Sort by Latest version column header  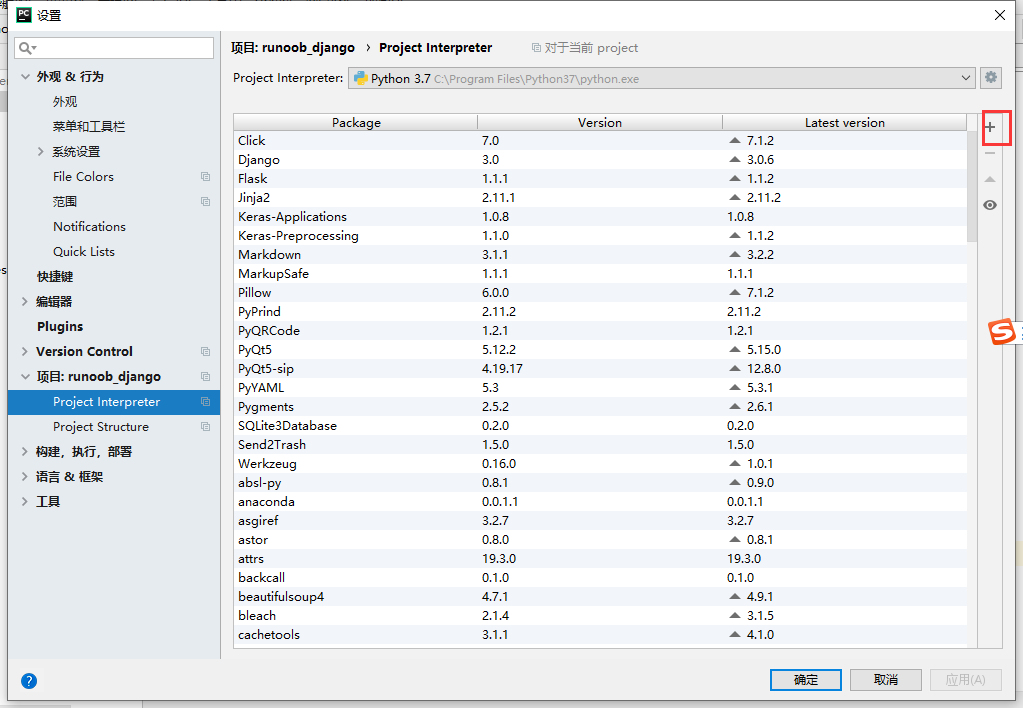pos(845,123)
